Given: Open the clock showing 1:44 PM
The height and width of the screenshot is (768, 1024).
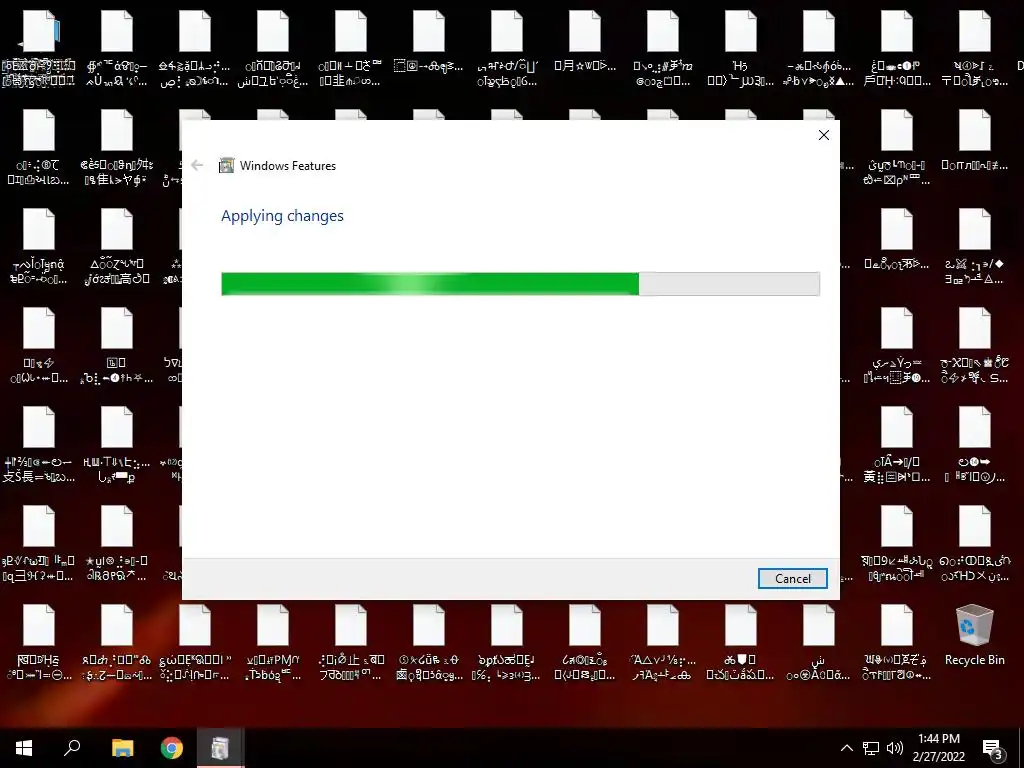Looking at the screenshot, I should (938, 748).
